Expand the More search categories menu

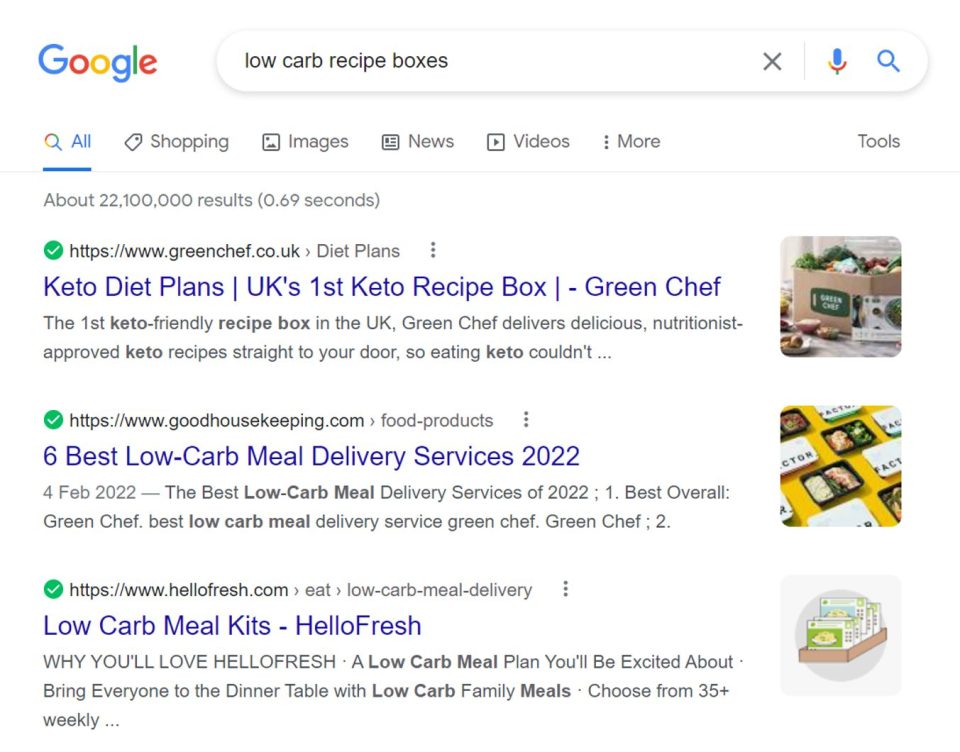(x=630, y=142)
